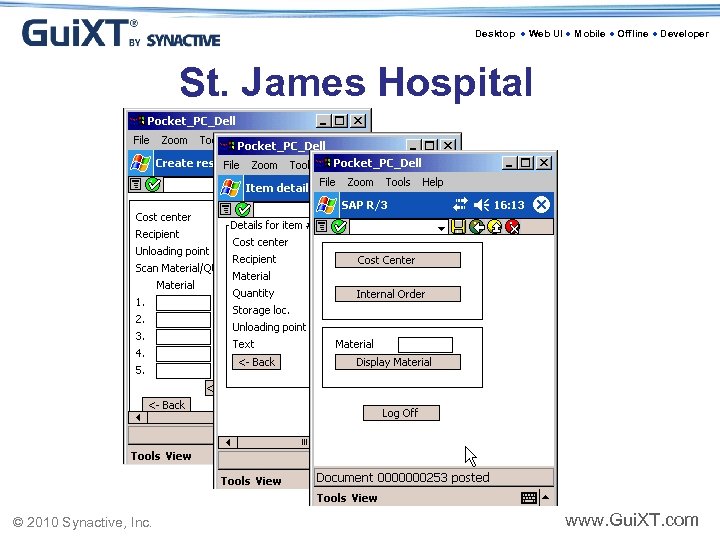The width and height of the screenshot is (720, 540).
Task: Click the Mobile link in header
Action: coord(589,34)
